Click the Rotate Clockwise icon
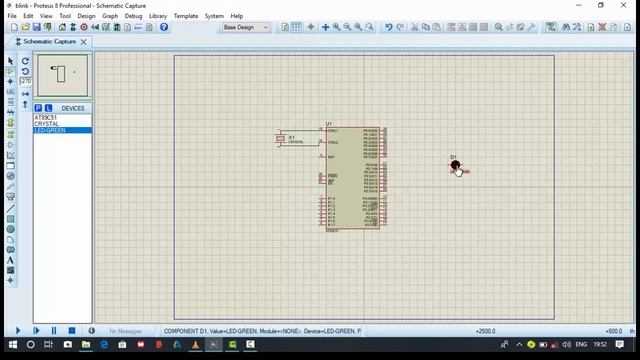640x360 pixels. coord(25,61)
